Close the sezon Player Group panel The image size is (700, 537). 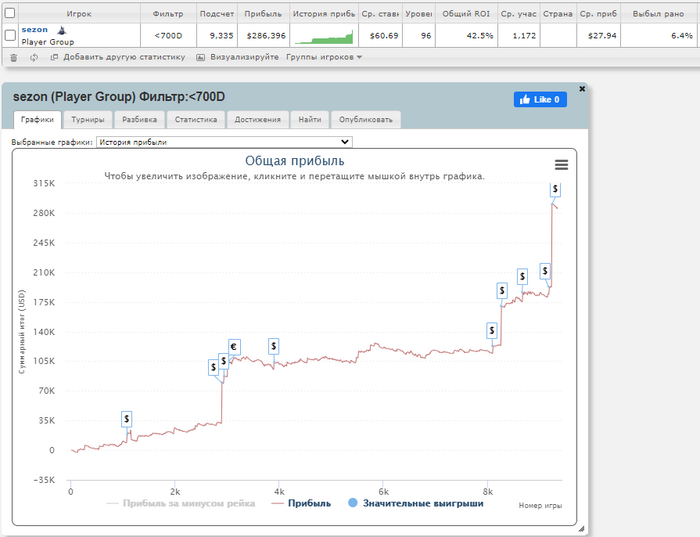(582, 89)
